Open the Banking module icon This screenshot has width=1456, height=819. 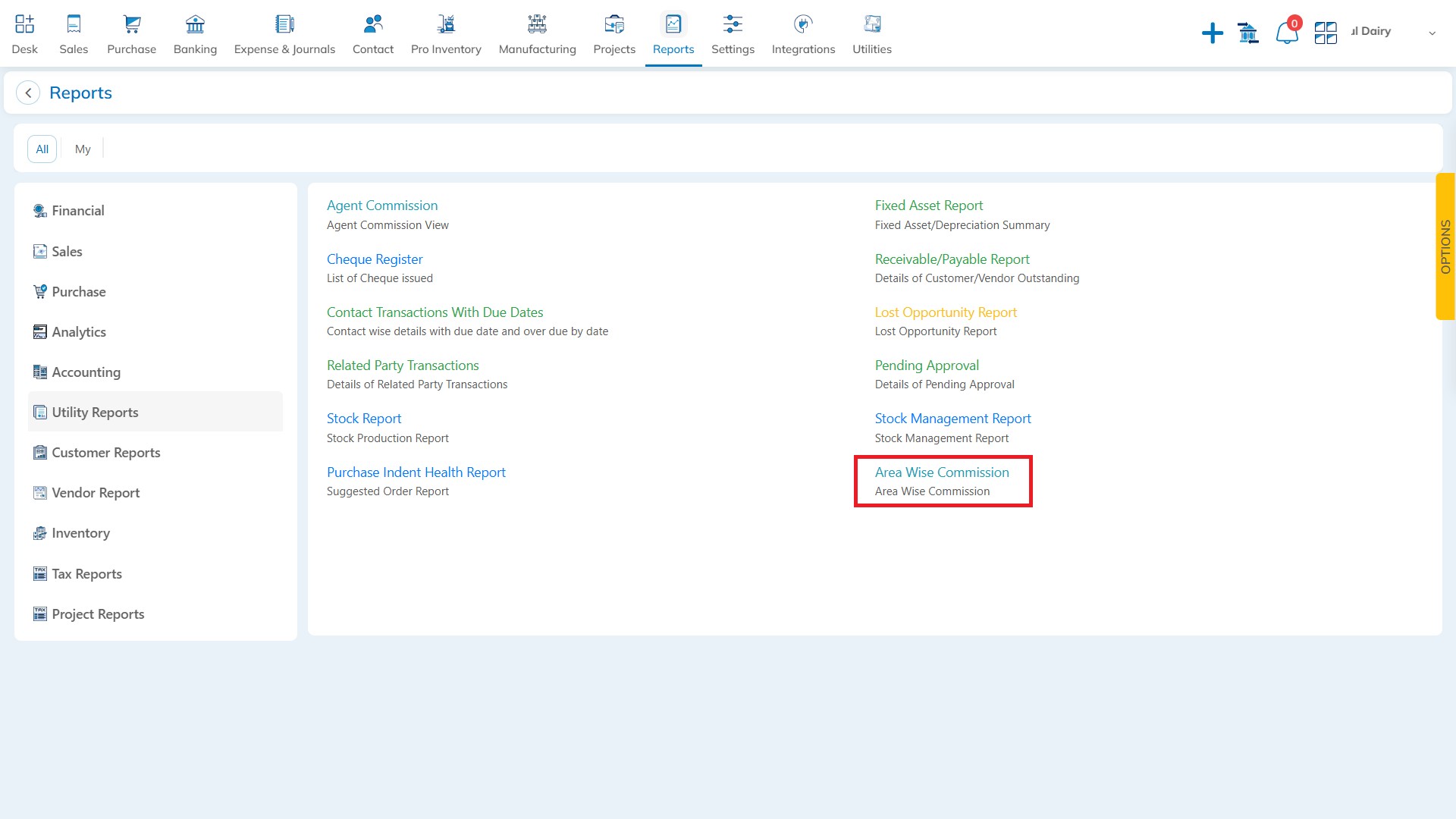195,24
